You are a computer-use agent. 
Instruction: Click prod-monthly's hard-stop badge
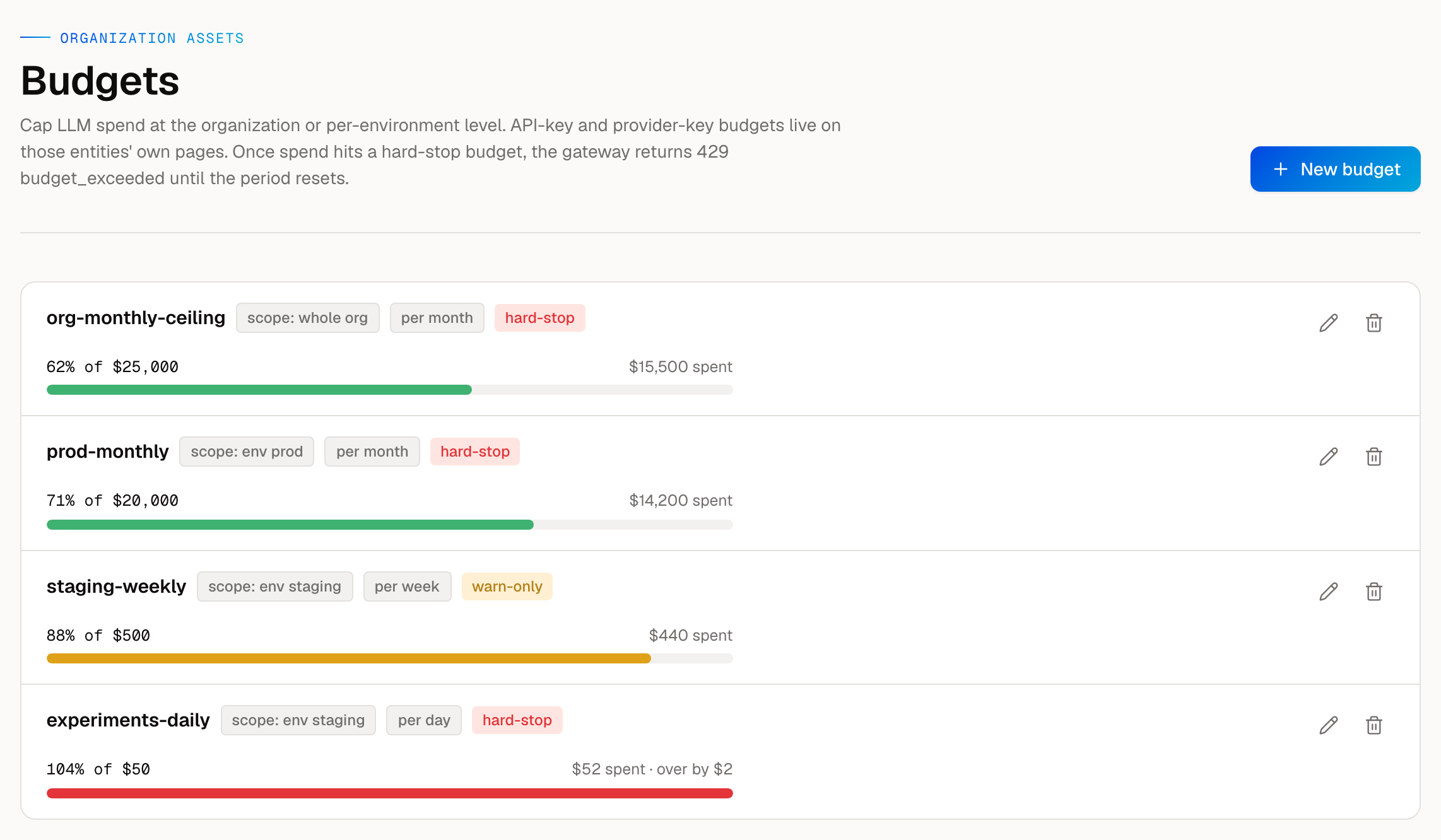point(475,452)
